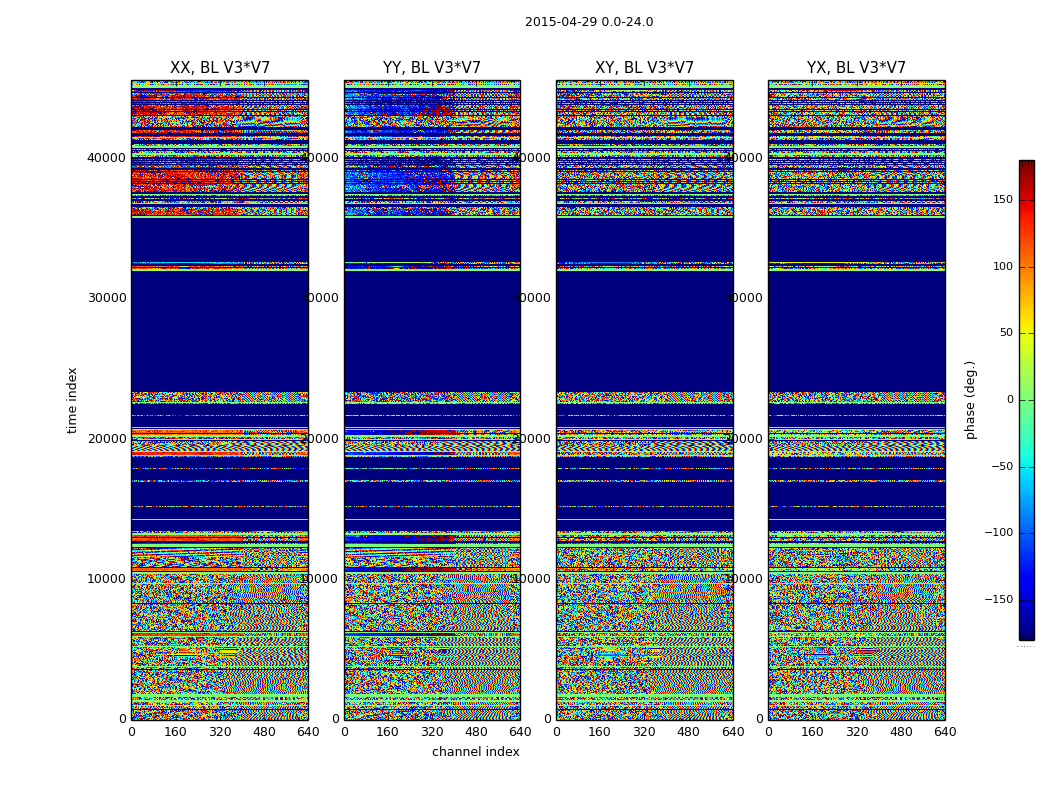Select the 'XX, BL V3*V7' subplot title
The image size is (1050, 800).
[220, 68]
